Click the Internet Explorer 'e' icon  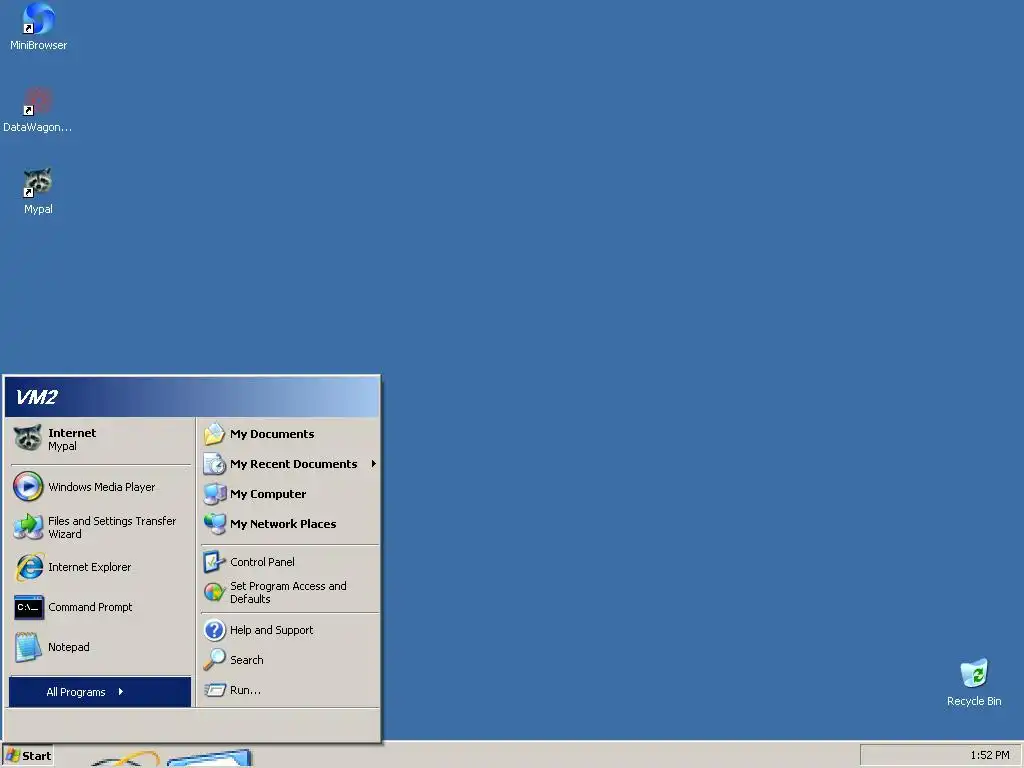pos(28,567)
